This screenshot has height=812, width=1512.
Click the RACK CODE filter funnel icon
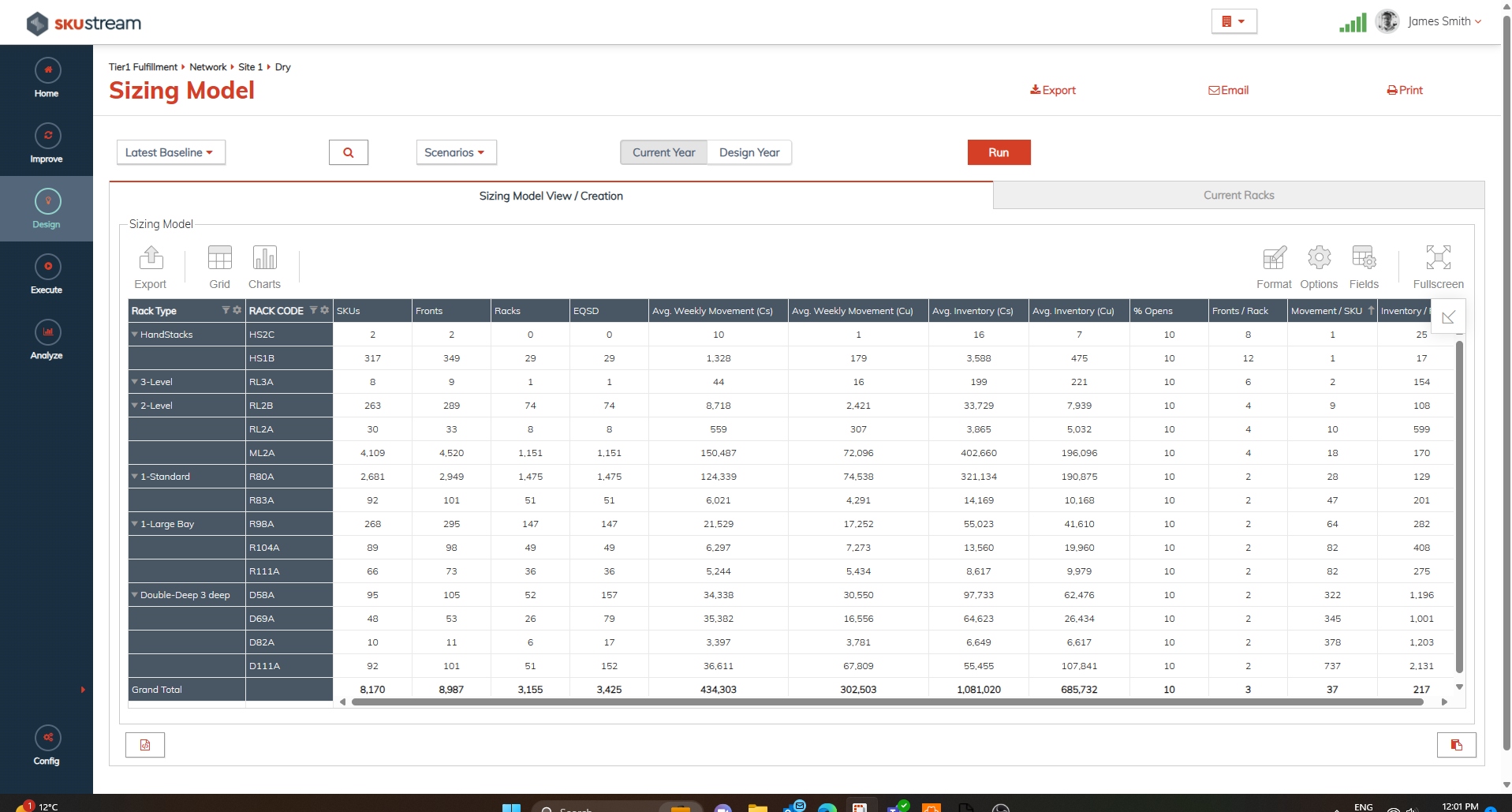point(313,310)
